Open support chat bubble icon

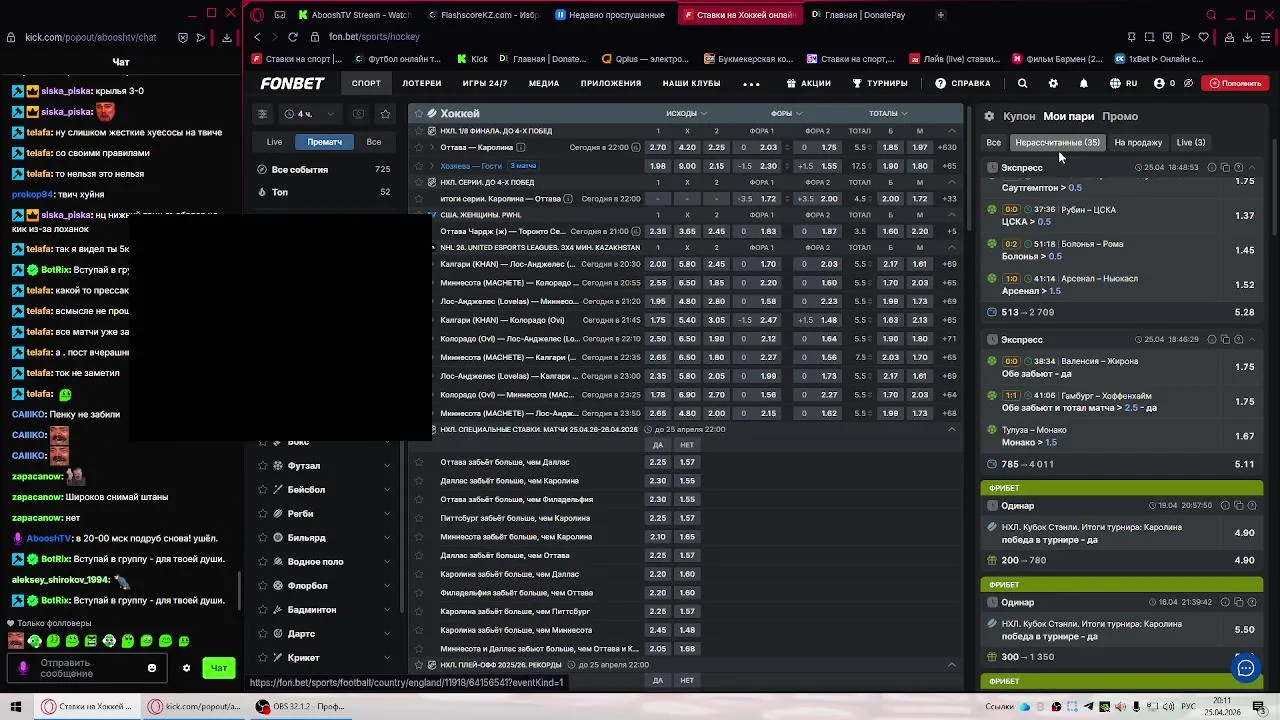tap(1245, 669)
